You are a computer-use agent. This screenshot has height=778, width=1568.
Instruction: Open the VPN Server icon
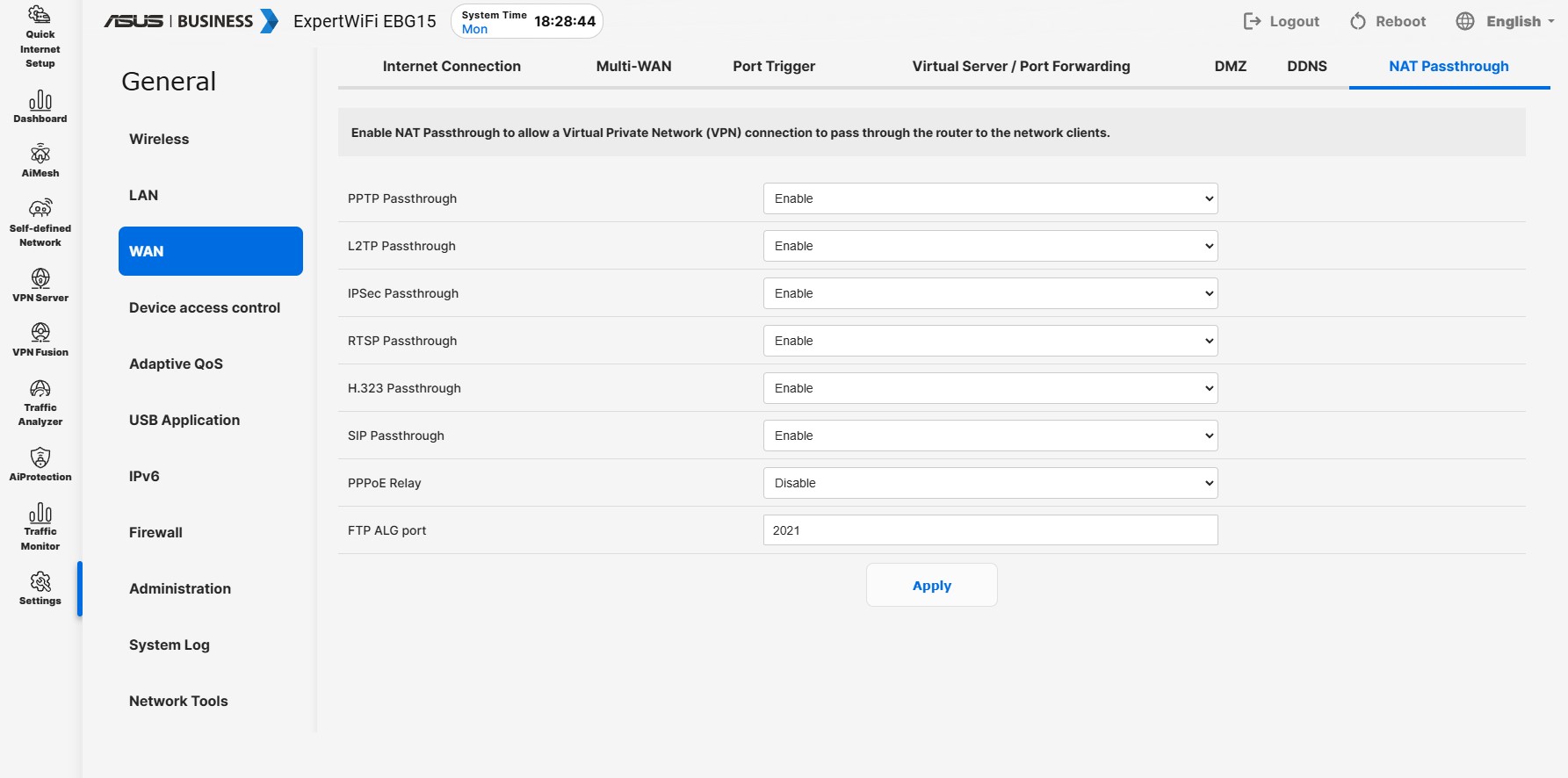[x=40, y=278]
